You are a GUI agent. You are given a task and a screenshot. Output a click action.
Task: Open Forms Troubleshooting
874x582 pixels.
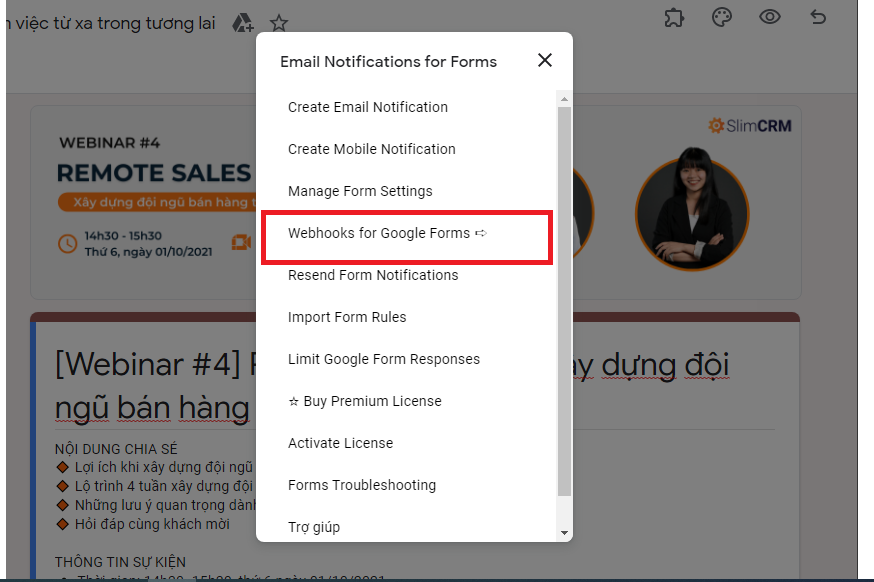pyautogui.click(x=362, y=485)
